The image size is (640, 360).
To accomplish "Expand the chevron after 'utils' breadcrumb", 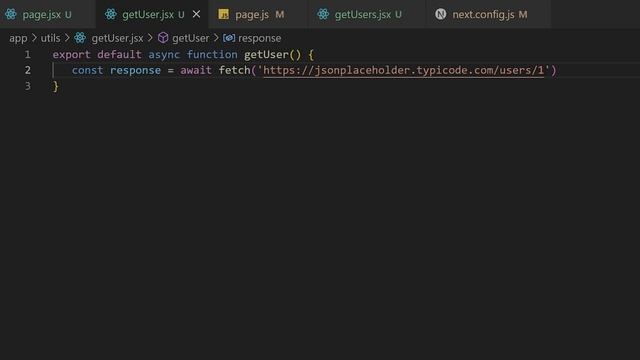I will tap(67, 38).
